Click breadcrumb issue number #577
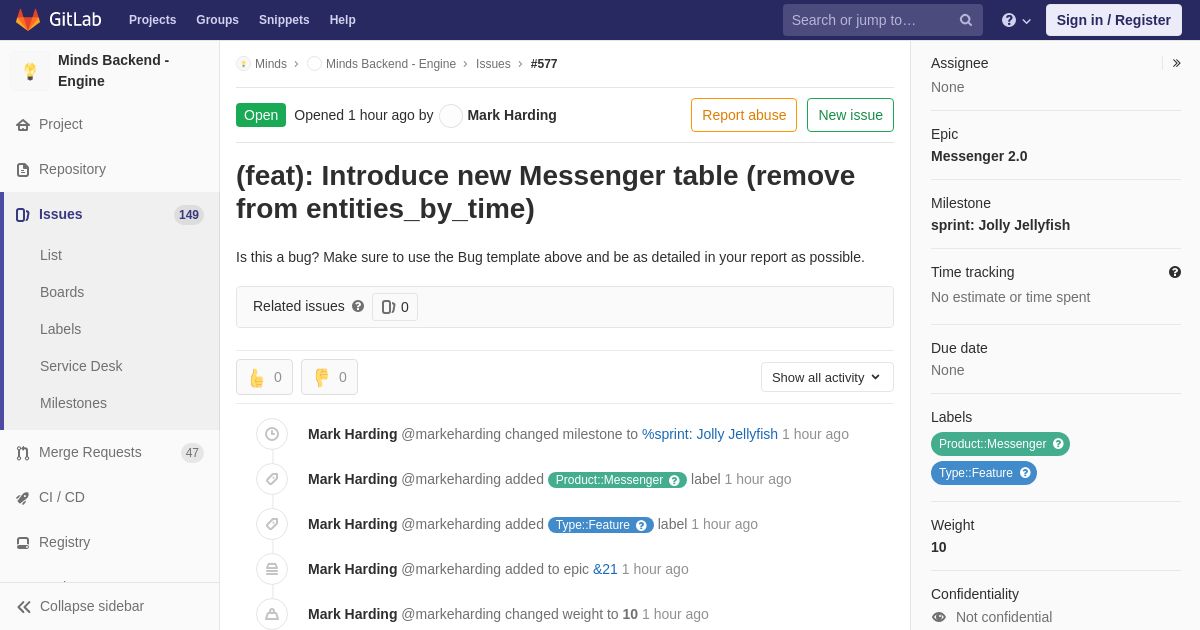Screen dimensions: 1200x630 pos(544,64)
